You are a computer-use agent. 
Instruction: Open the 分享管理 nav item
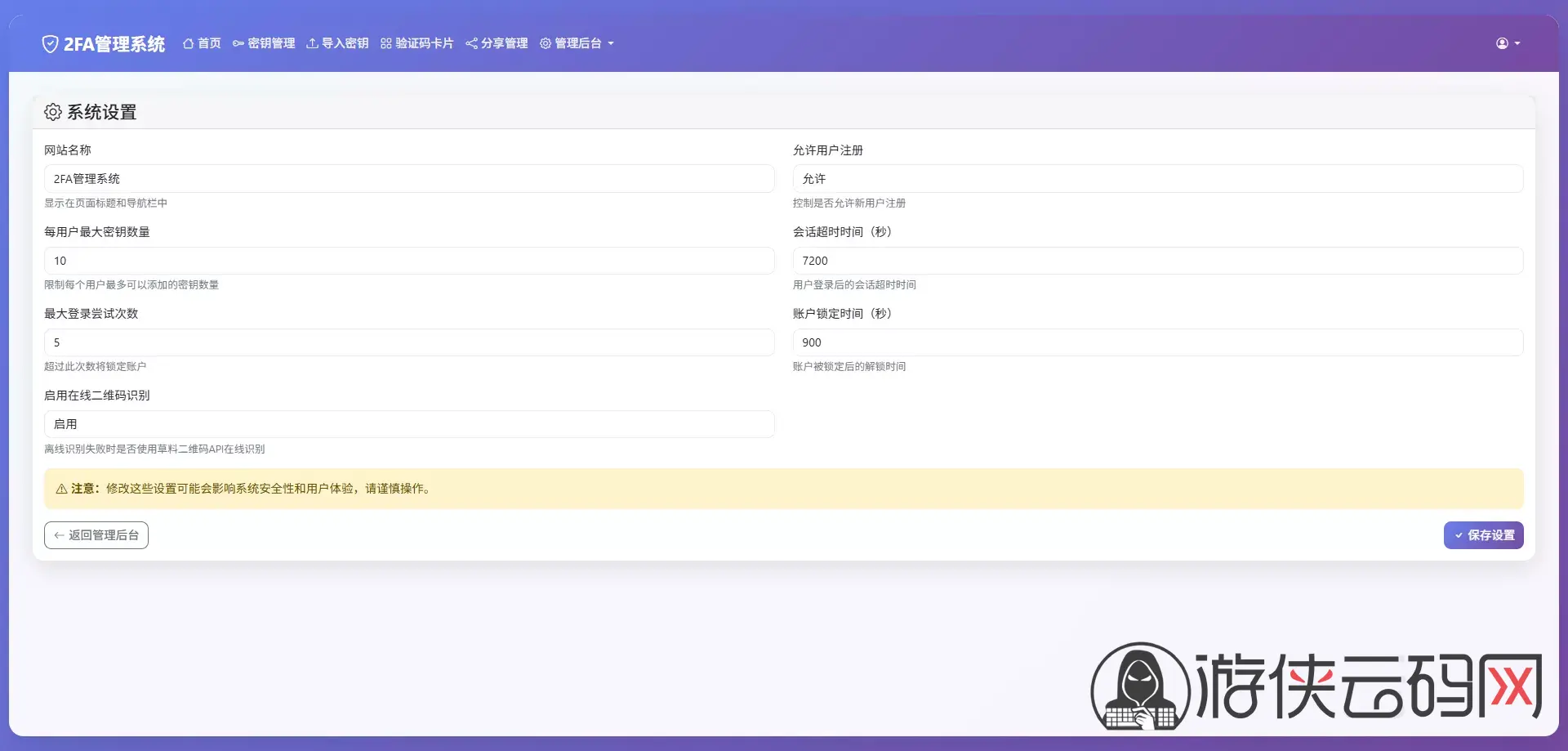click(504, 43)
